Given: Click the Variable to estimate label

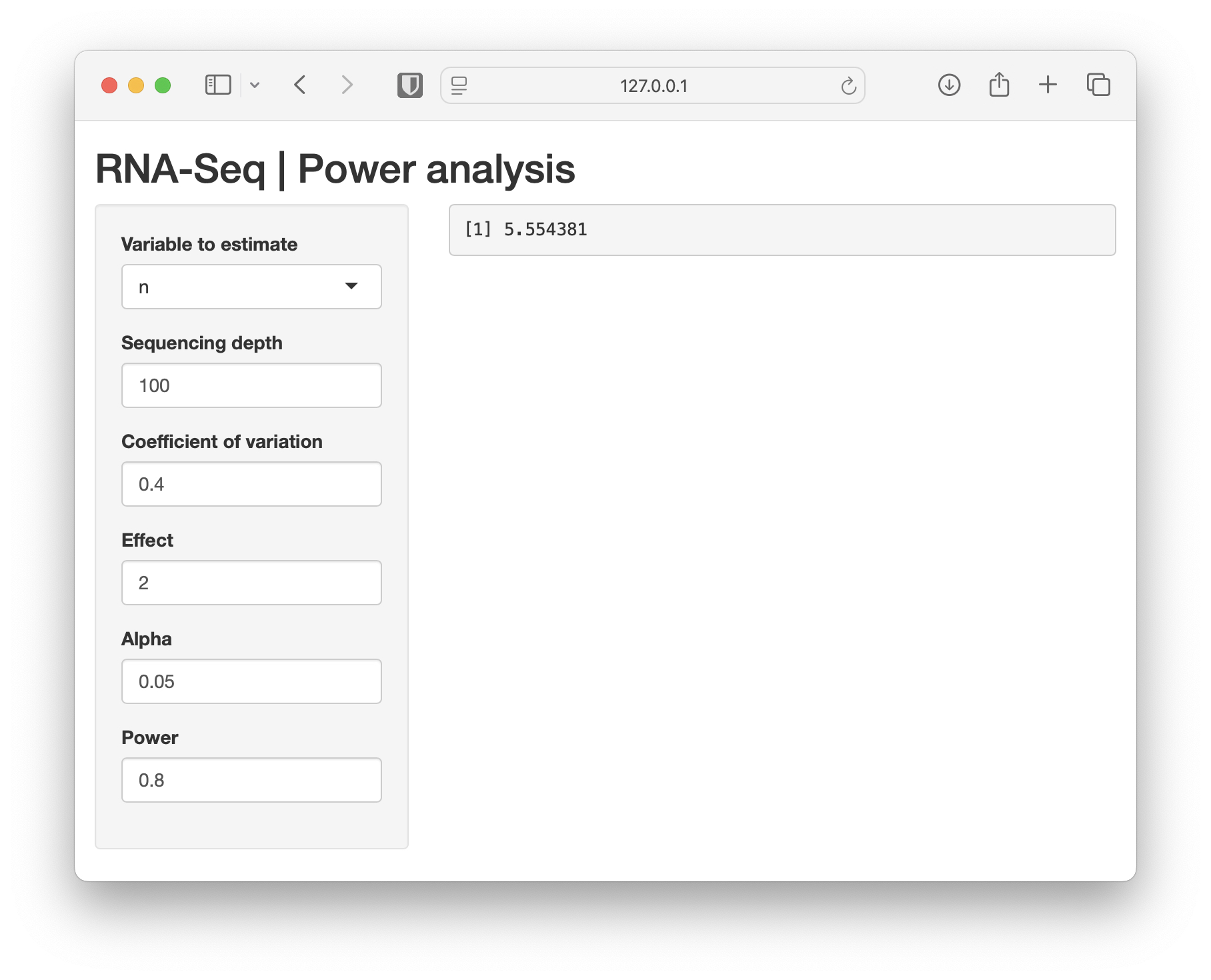Looking at the screenshot, I should 209,244.
